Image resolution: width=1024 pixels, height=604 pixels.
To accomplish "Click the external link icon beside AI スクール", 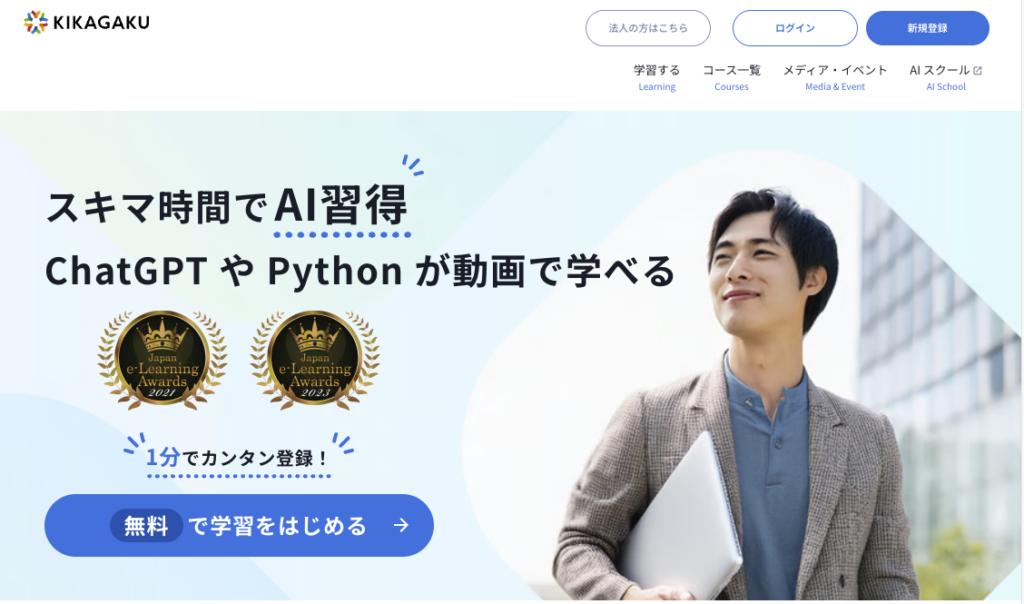I will pos(978,71).
